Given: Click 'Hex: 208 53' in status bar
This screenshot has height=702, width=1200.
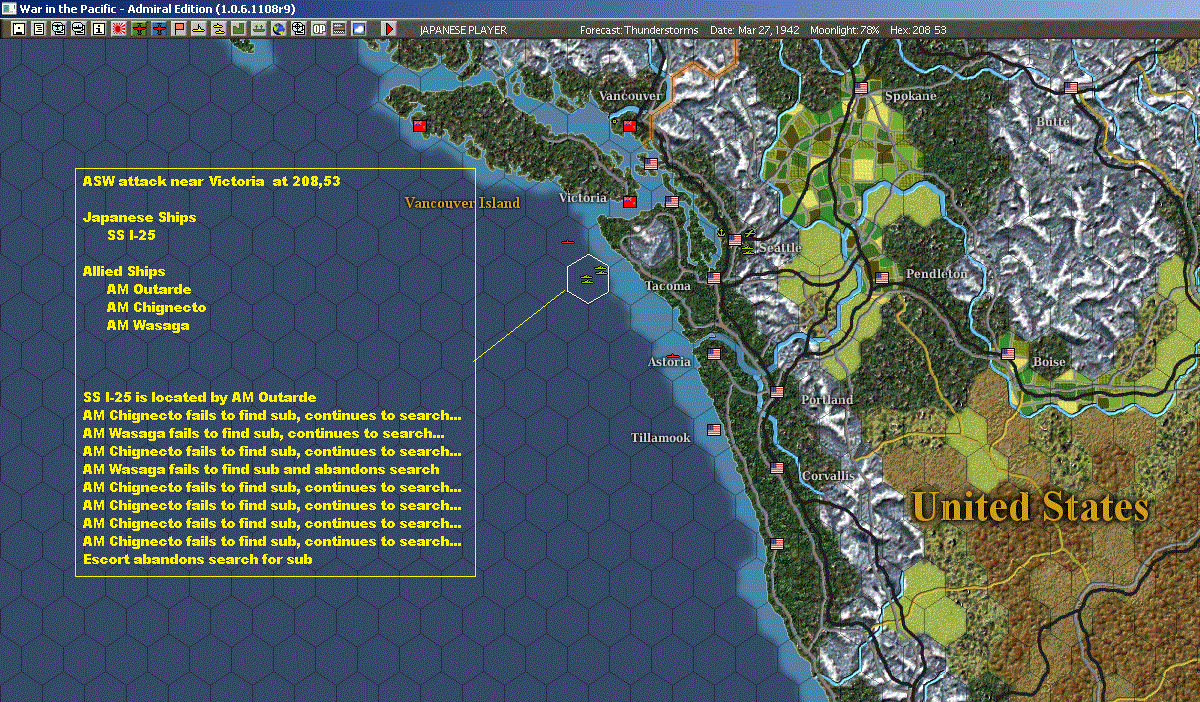Looking at the screenshot, I should point(917,30).
